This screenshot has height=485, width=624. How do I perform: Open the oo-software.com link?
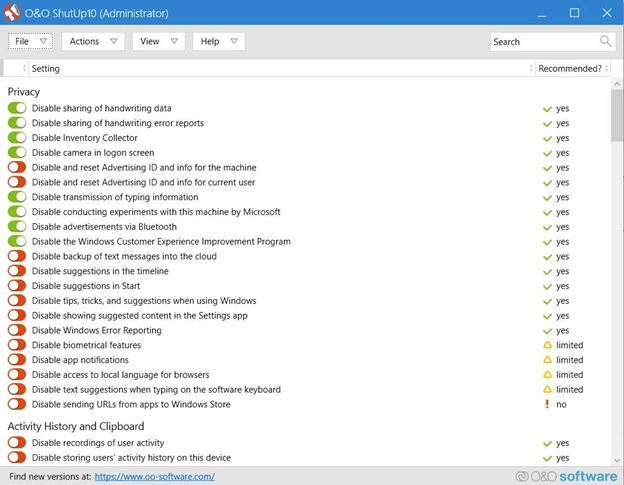154,477
